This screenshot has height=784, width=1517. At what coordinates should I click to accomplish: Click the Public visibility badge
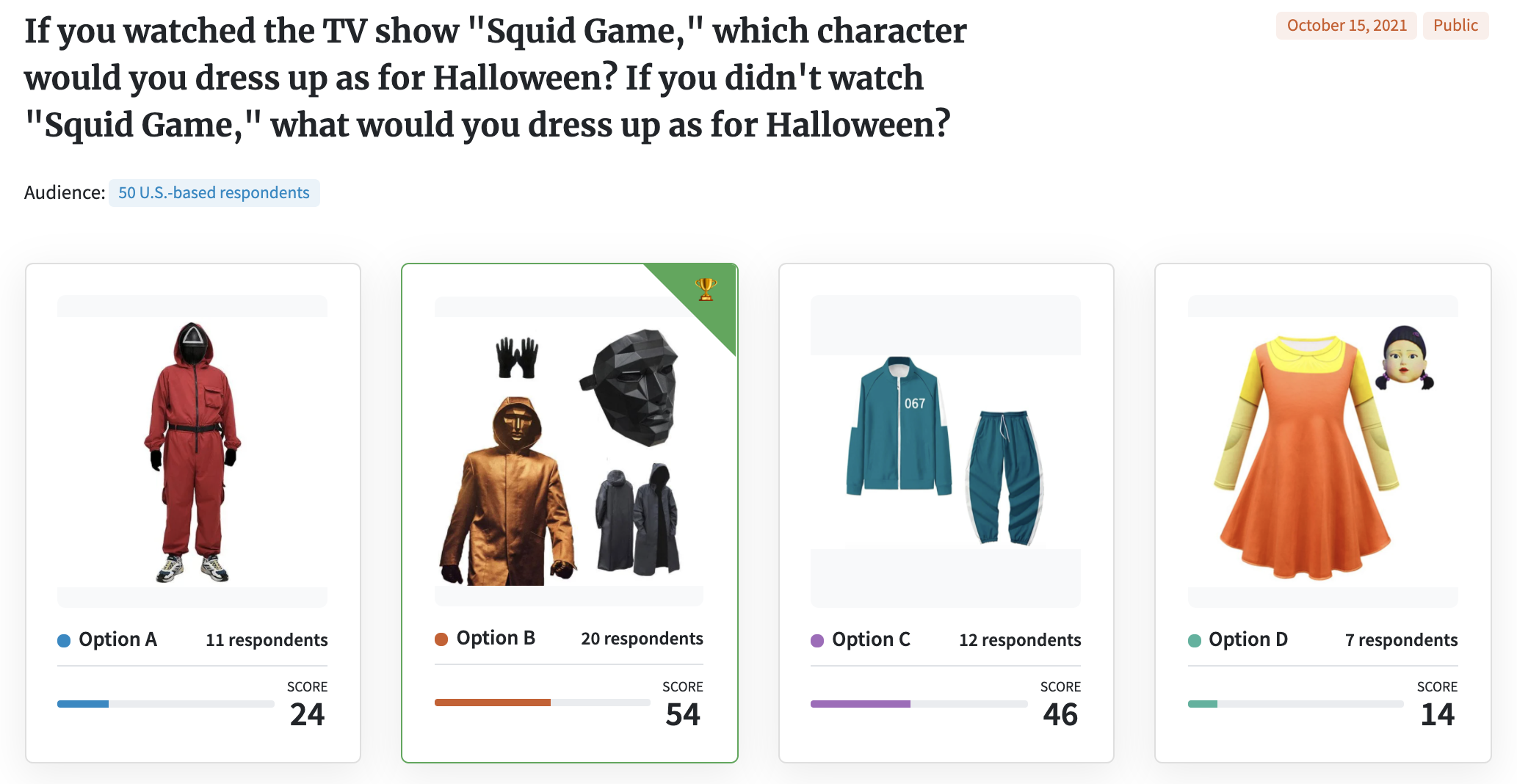(1455, 26)
